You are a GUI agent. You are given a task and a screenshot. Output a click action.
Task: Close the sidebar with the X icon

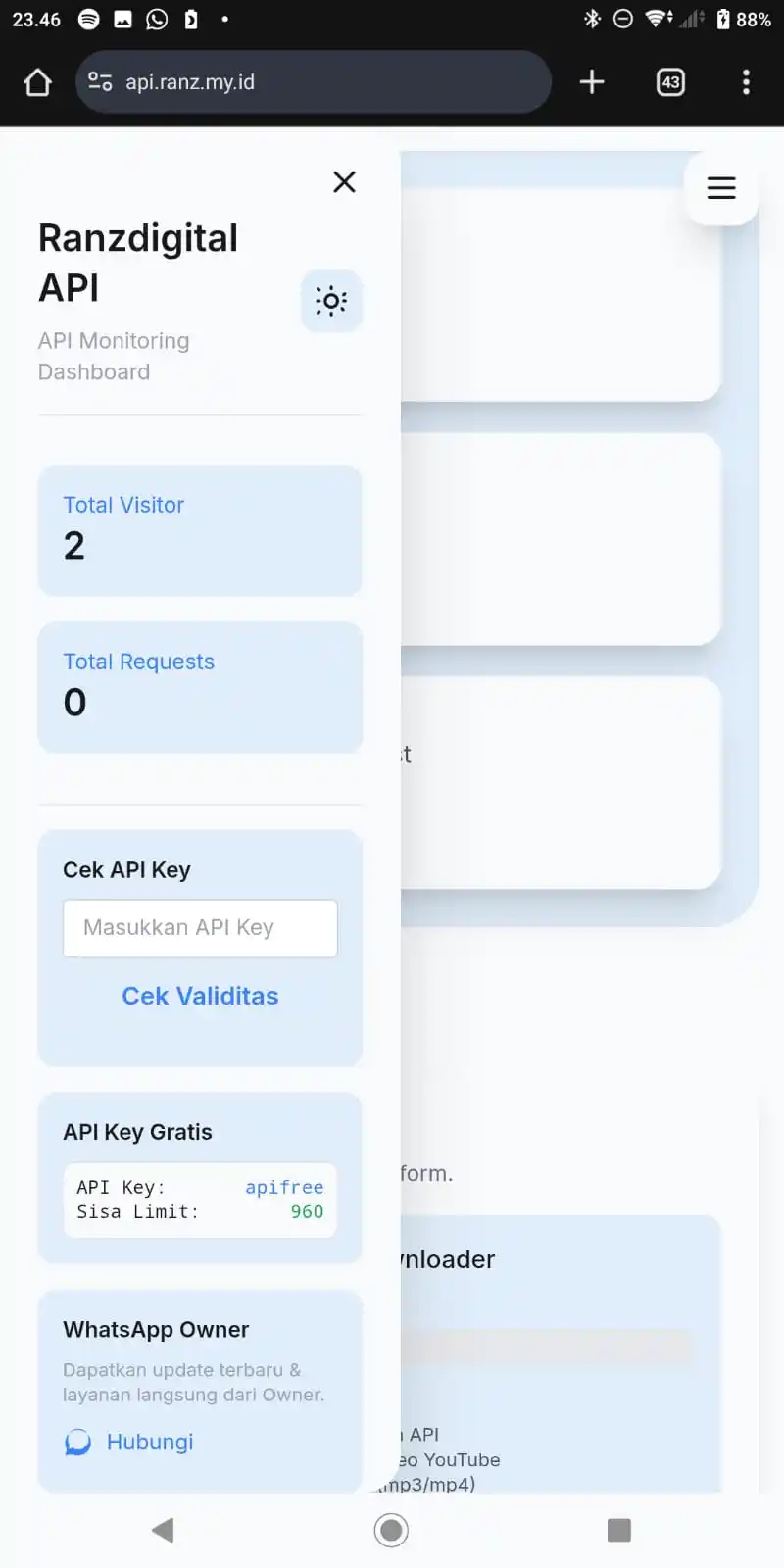point(344,181)
